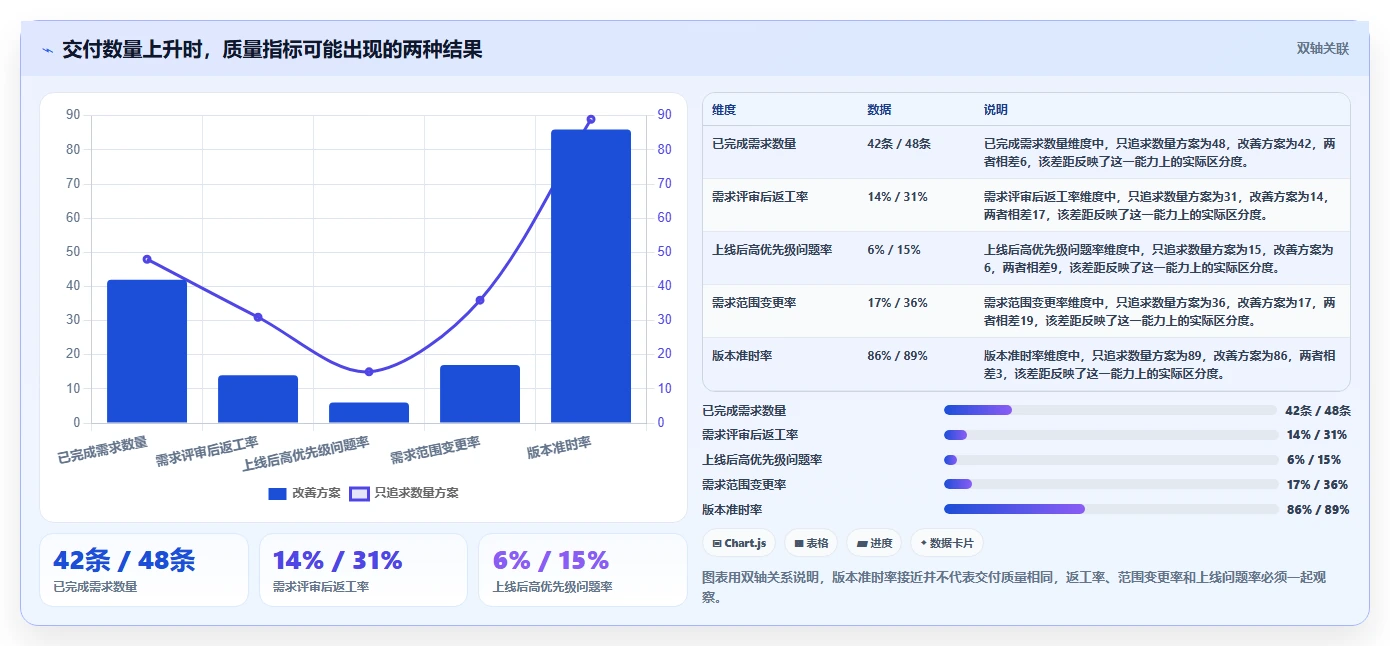This screenshot has height=646, width=1390.
Task: Click the 数据 column header
Action: pyautogui.click(x=879, y=110)
